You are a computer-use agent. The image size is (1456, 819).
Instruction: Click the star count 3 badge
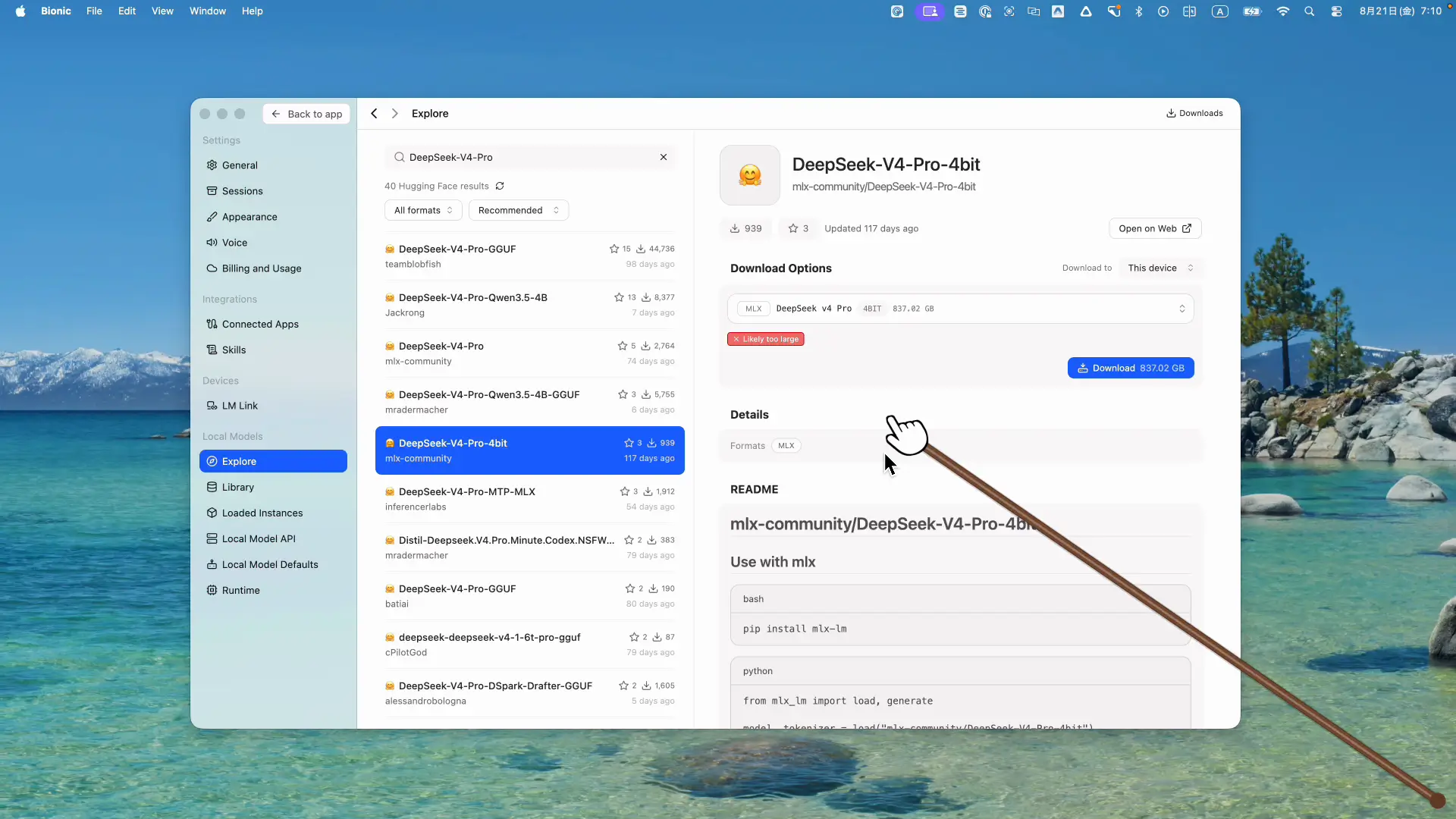coord(799,228)
